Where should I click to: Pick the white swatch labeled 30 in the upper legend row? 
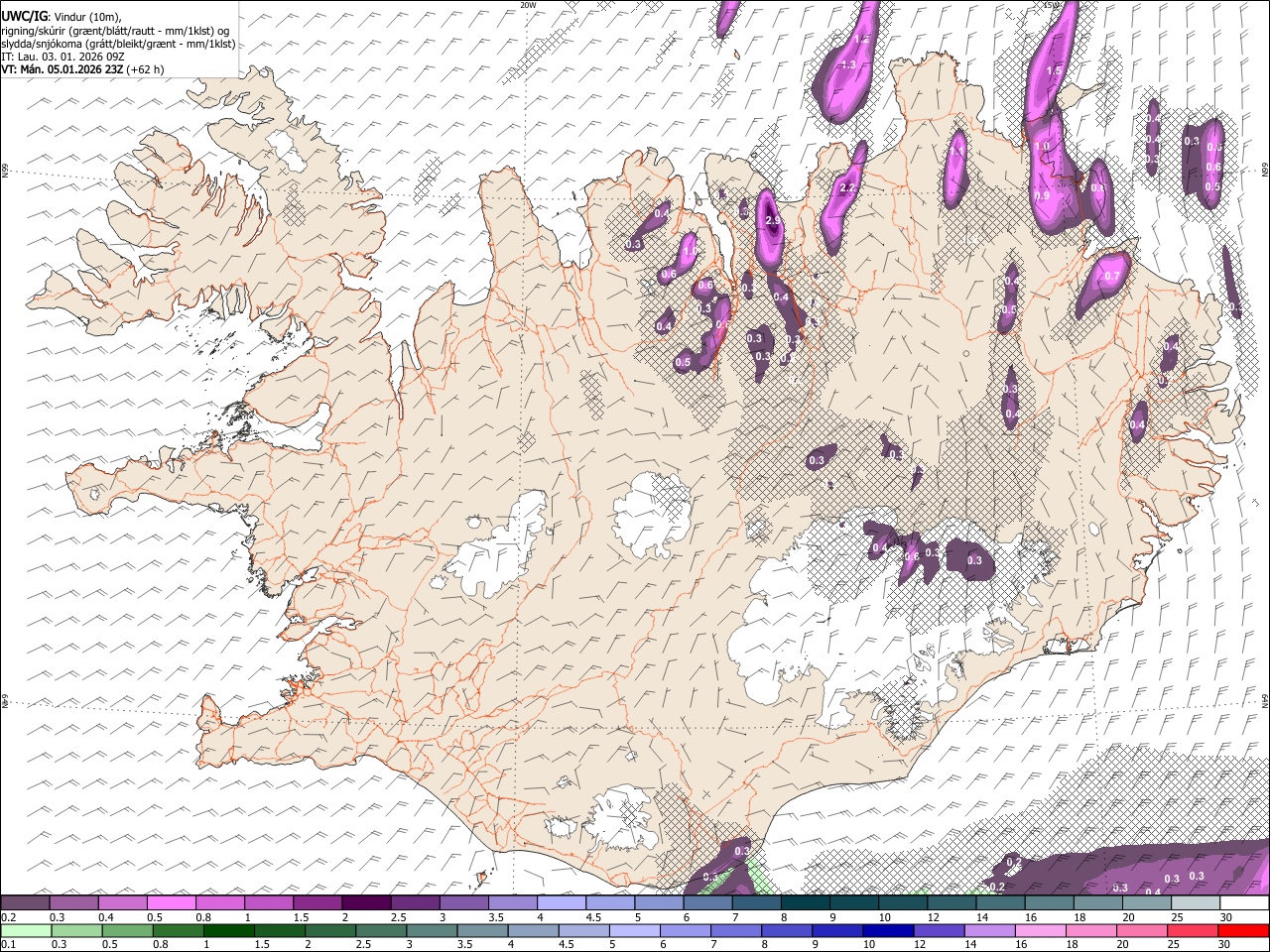(x=1244, y=903)
